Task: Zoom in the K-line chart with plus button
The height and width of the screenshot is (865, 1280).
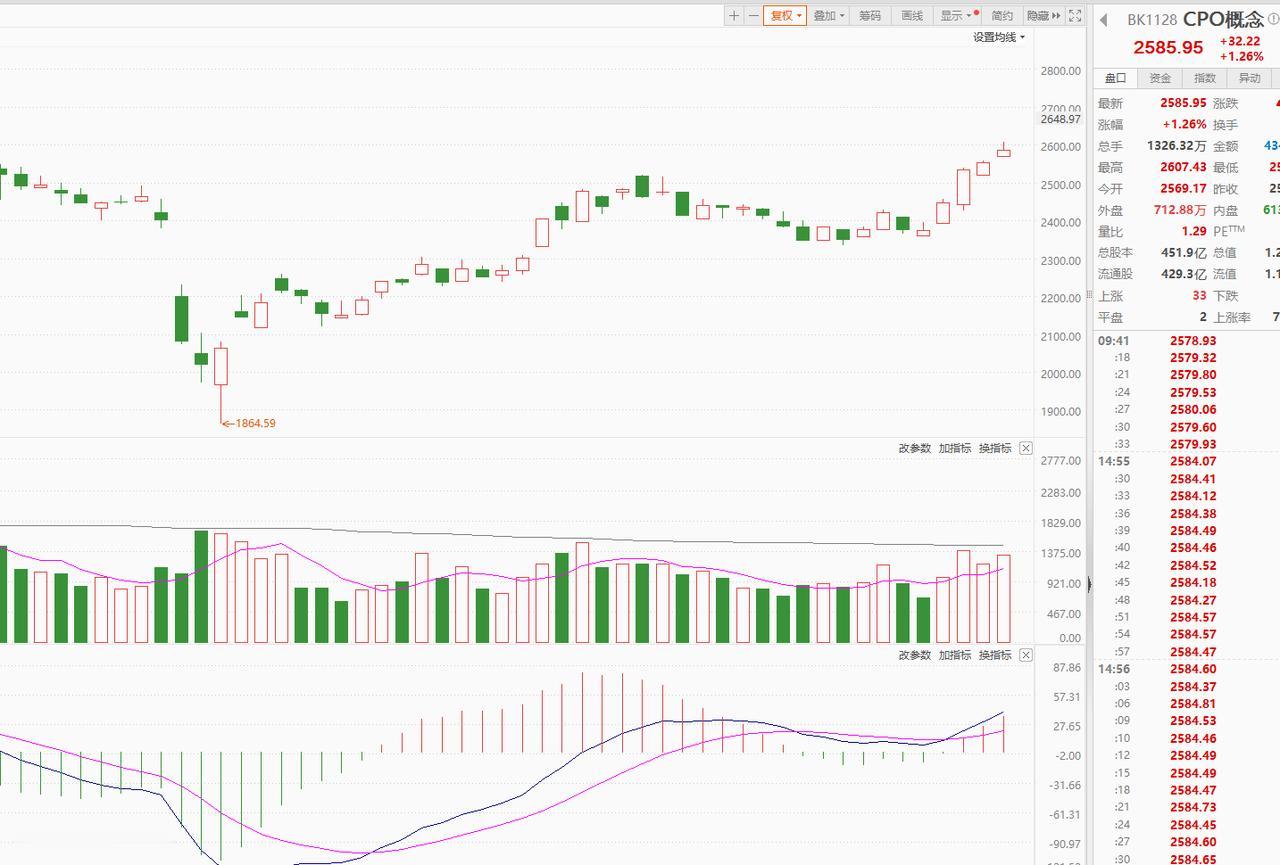Action: pos(734,16)
